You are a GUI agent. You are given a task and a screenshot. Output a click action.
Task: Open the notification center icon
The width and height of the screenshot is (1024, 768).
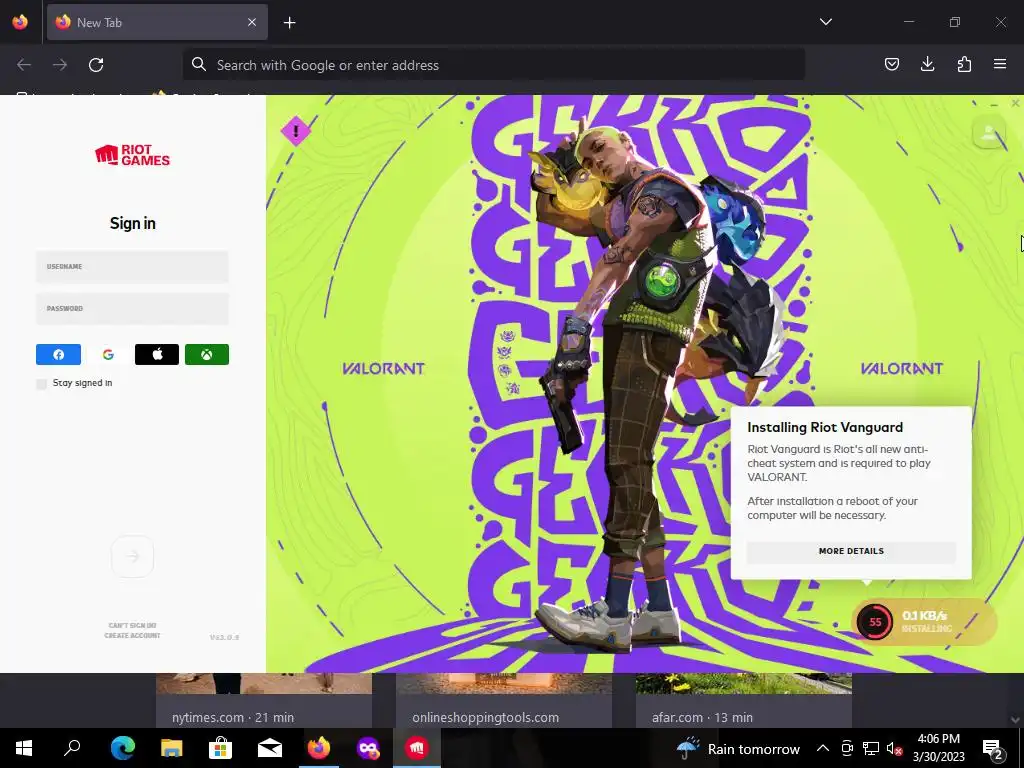(993, 749)
